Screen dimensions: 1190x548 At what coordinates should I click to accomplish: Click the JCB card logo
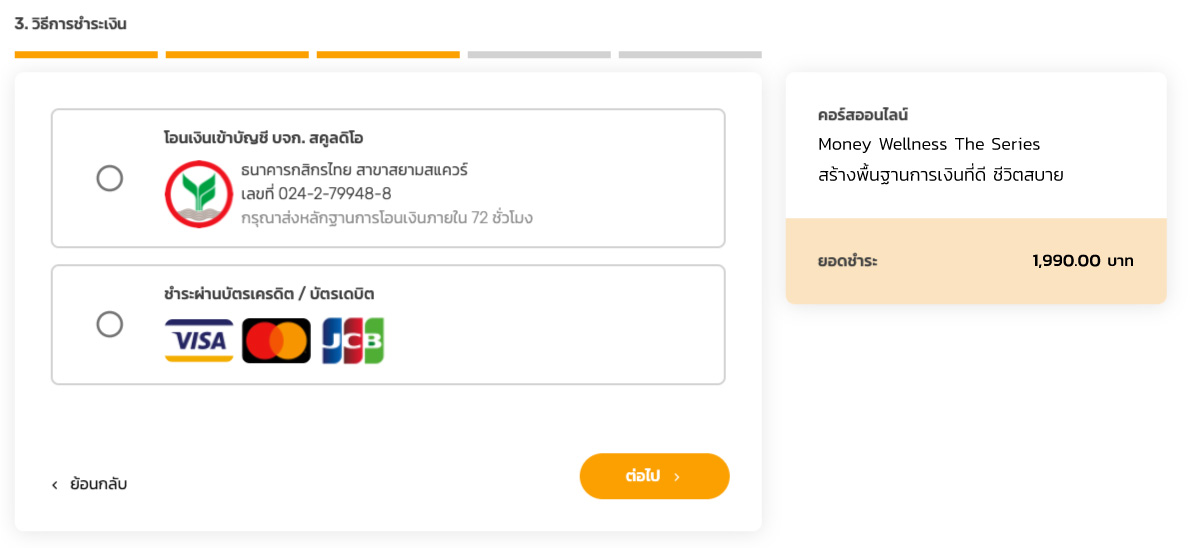[x=353, y=341]
